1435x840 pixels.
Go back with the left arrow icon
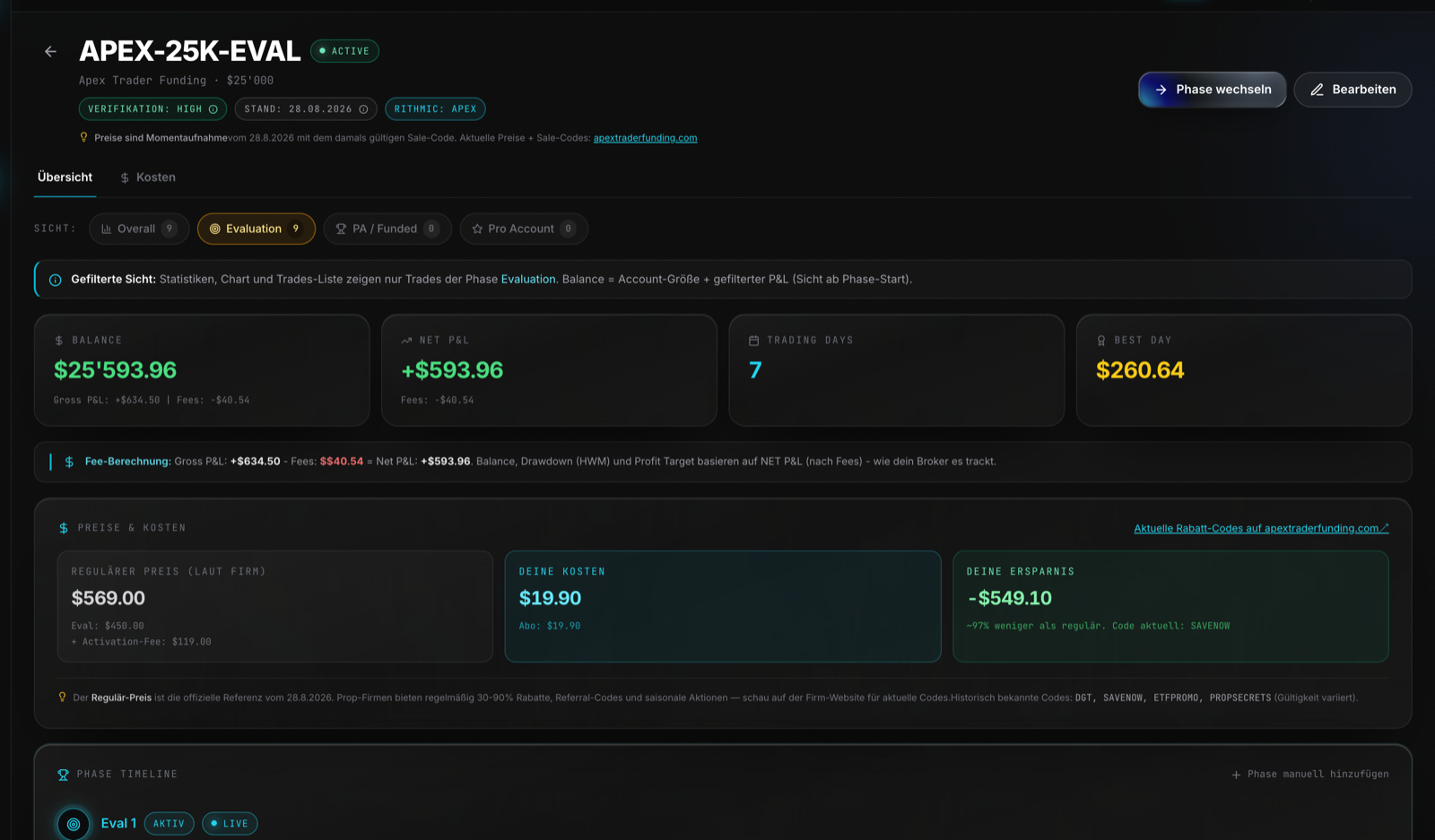(50, 51)
